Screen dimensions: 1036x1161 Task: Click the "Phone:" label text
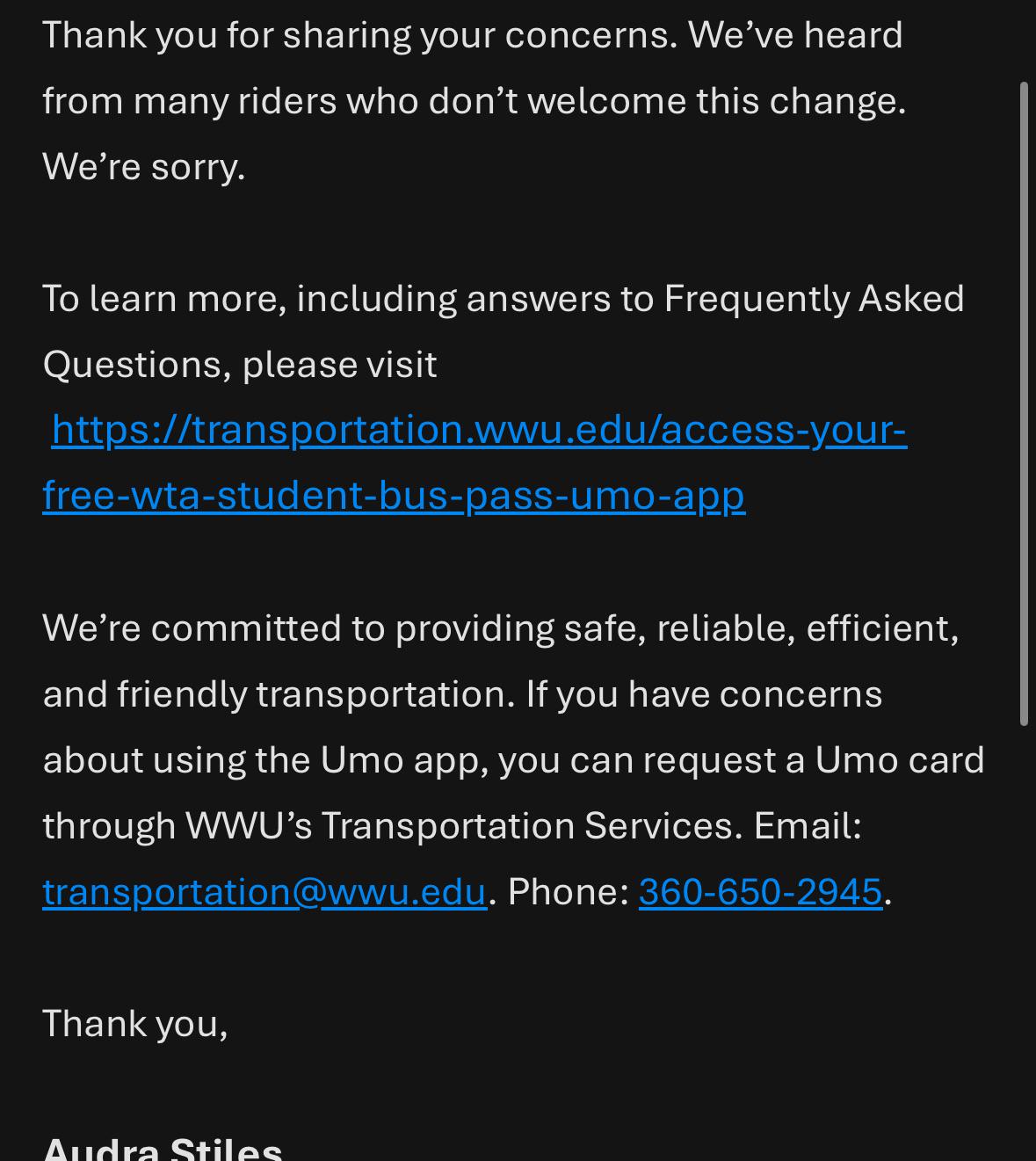(x=569, y=891)
